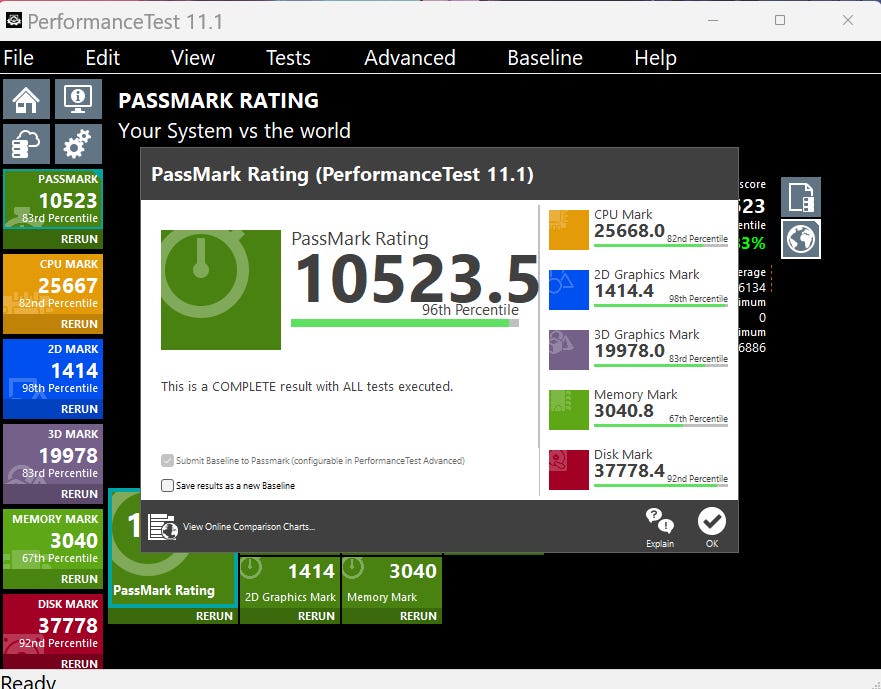The width and height of the screenshot is (881, 689).
Task: Click the globe icon on right side
Action: (x=801, y=239)
